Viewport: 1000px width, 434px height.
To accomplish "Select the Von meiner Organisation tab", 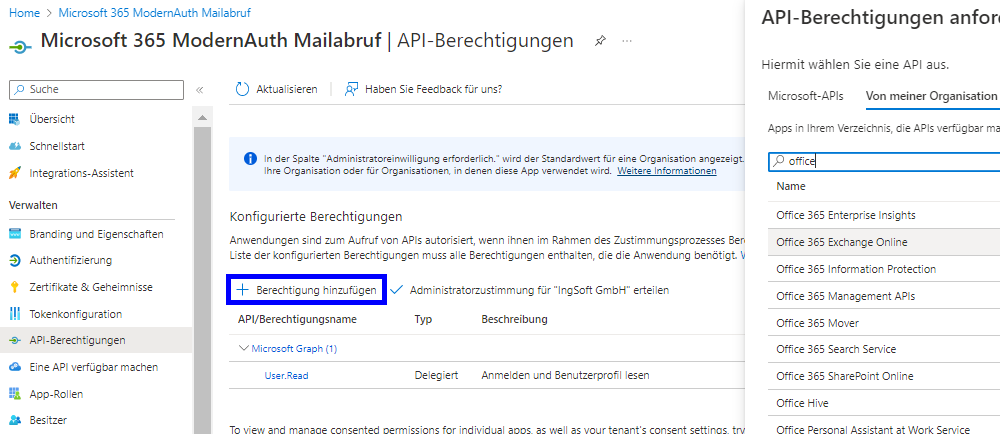I will click(931, 96).
